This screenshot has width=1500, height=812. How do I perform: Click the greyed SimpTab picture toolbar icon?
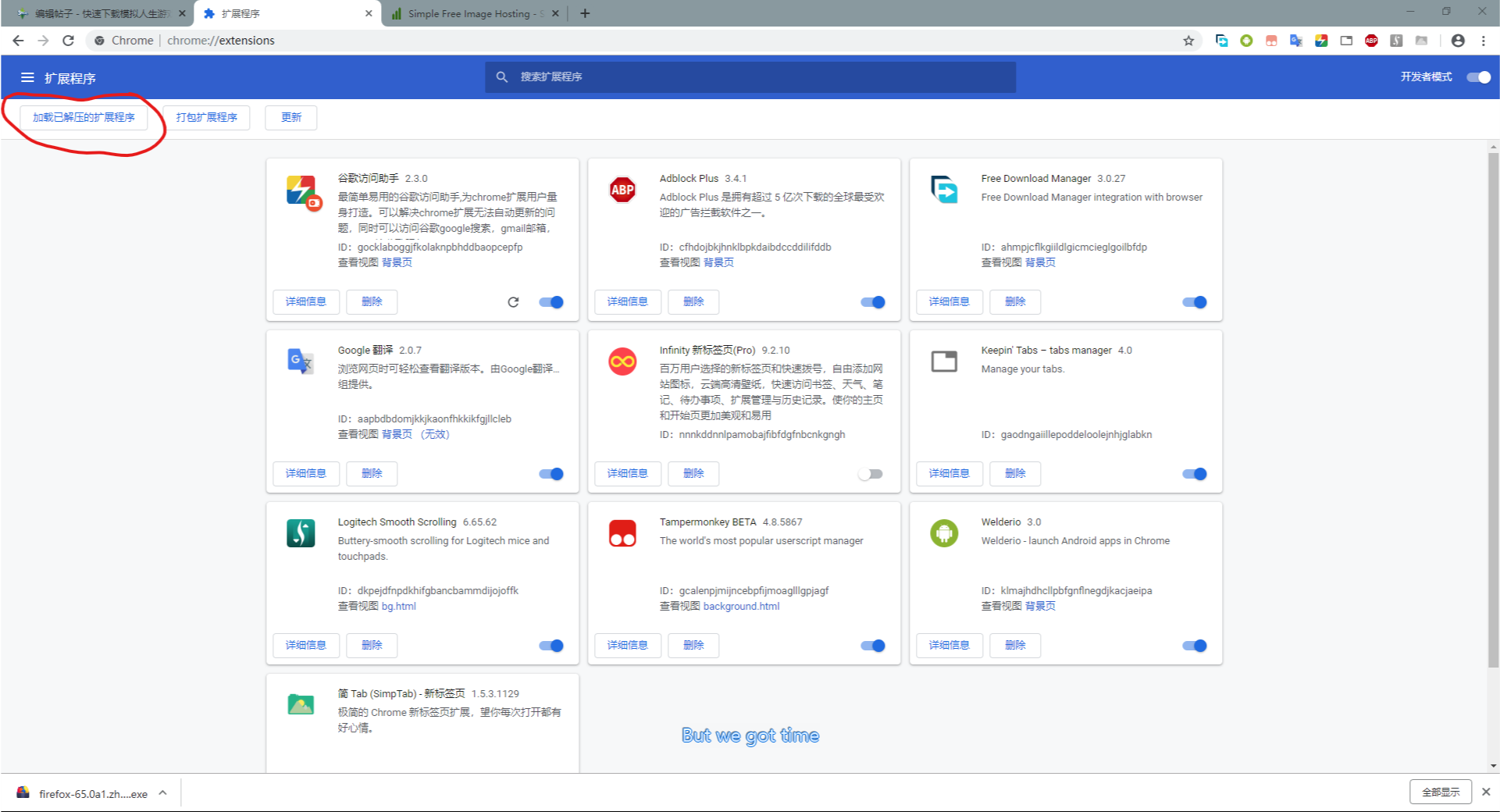coord(1421,41)
